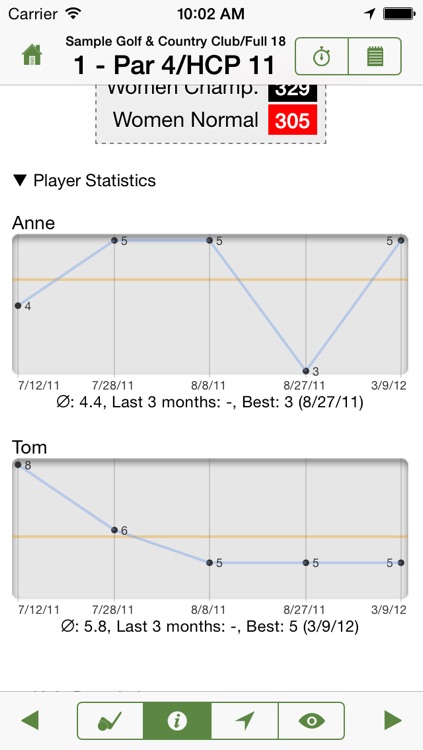423x750 pixels.
Task: Click Anne's player name label
Action: click(33, 223)
